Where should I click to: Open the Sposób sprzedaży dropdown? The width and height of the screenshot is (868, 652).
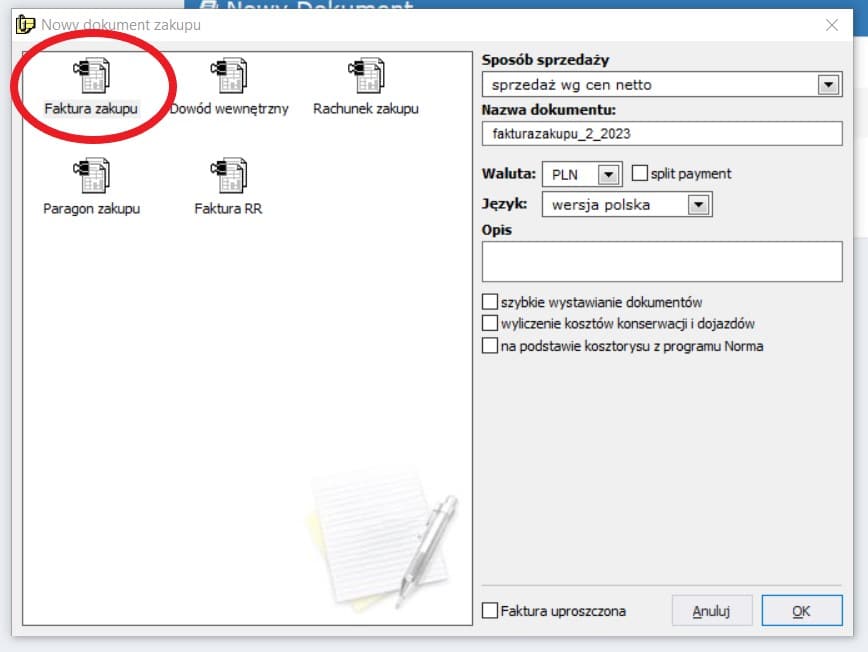tap(827, 85)
